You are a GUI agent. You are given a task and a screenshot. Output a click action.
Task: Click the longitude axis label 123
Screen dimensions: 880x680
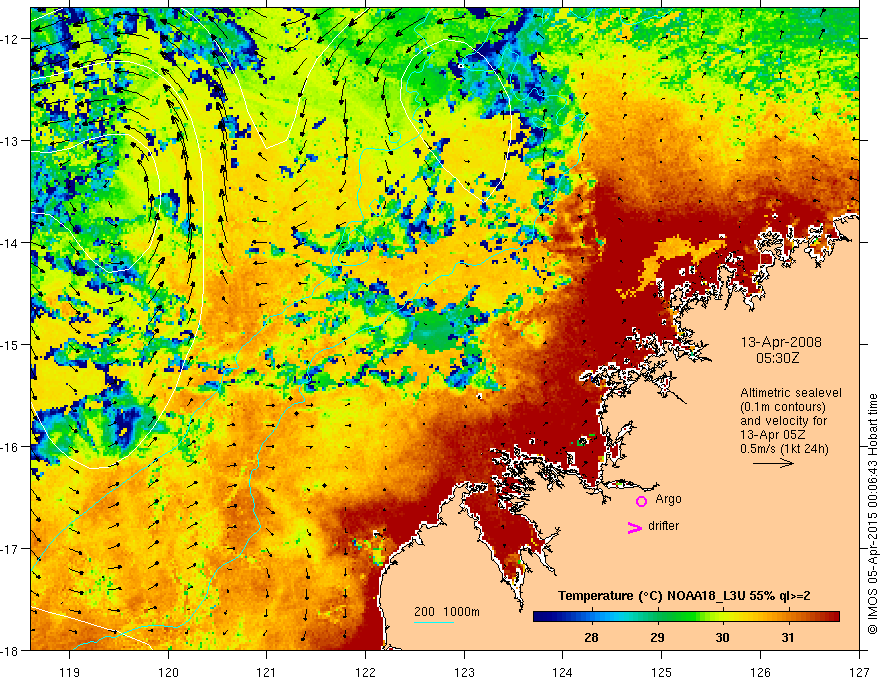coord(464,672)
